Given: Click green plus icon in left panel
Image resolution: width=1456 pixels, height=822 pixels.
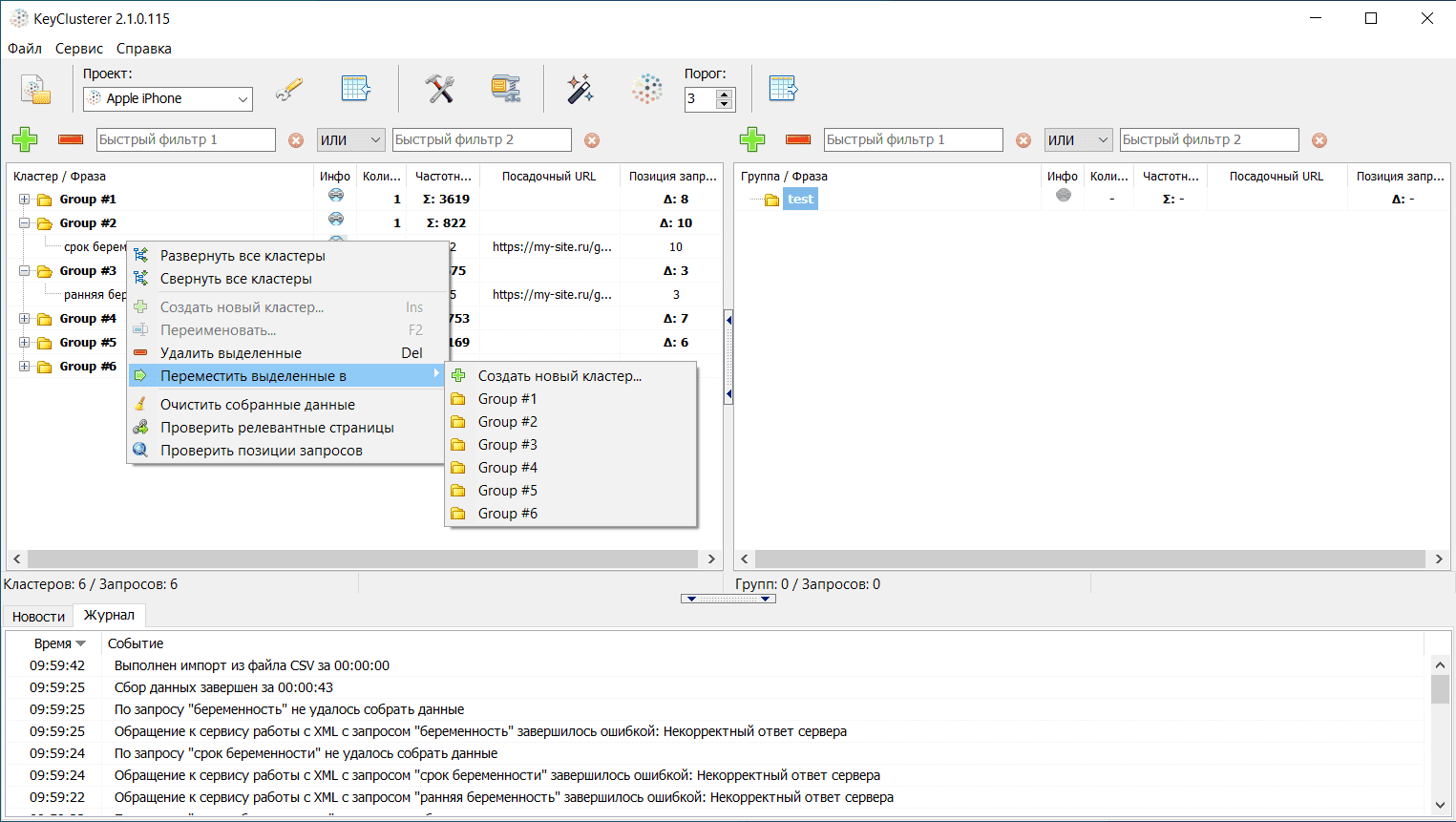Looking at the screenshot, I should 25,140.
